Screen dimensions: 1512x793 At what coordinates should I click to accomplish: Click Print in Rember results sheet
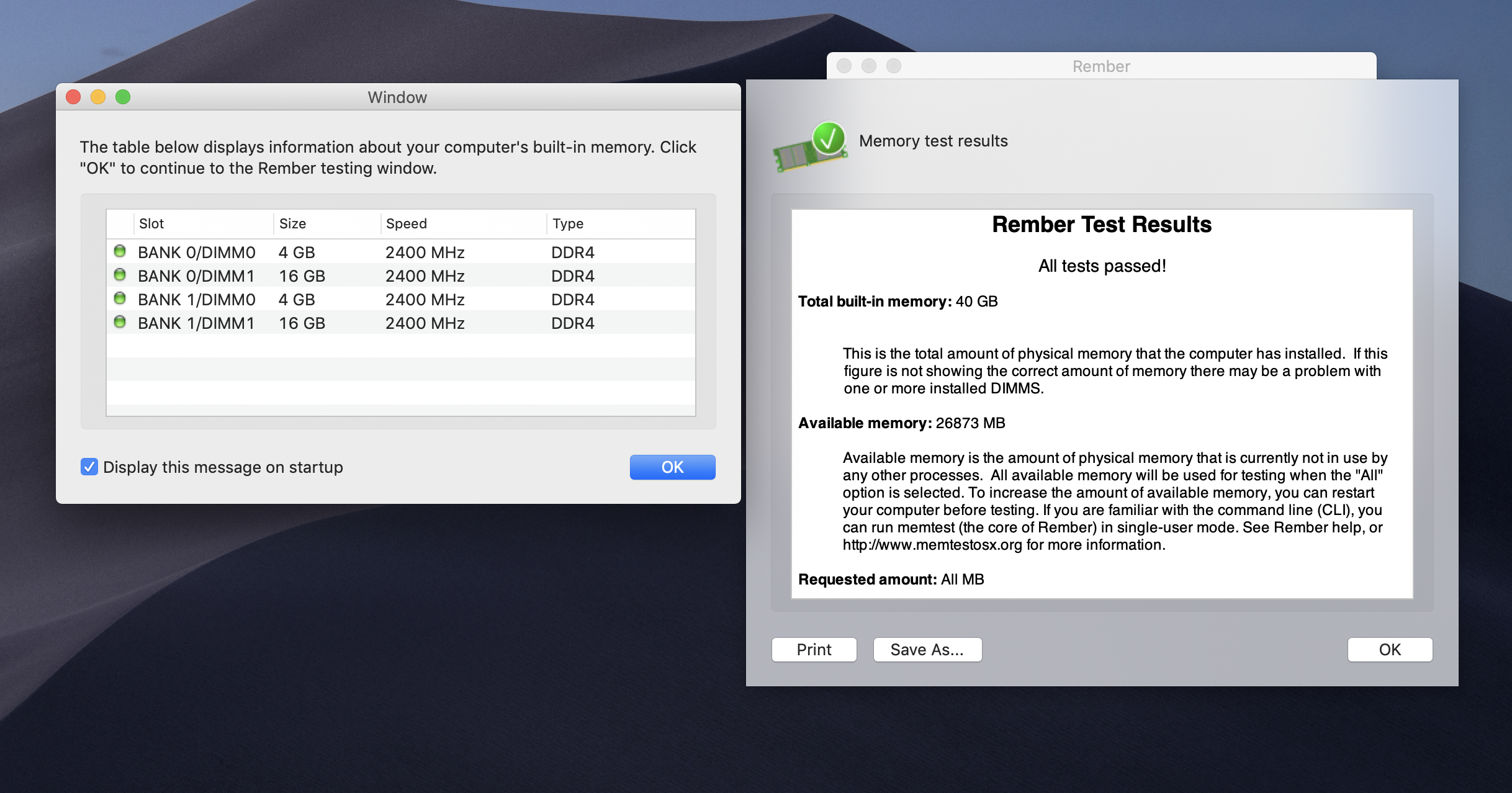(x=814, y=650)
